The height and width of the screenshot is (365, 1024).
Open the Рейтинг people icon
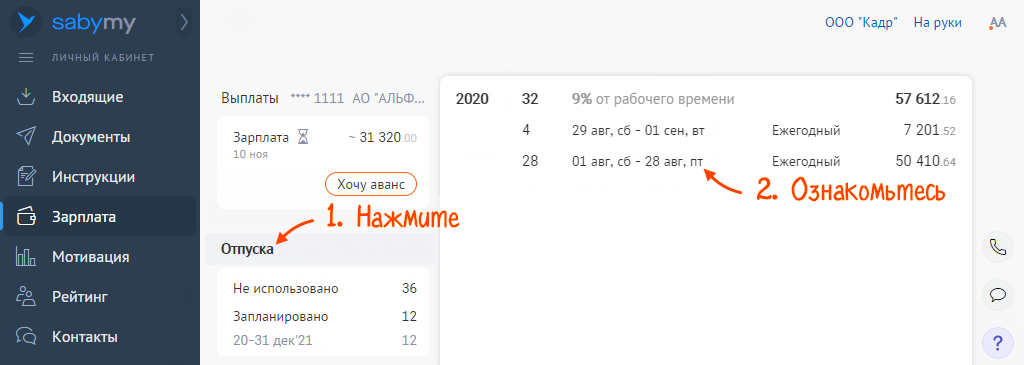[x=25, y=297]
